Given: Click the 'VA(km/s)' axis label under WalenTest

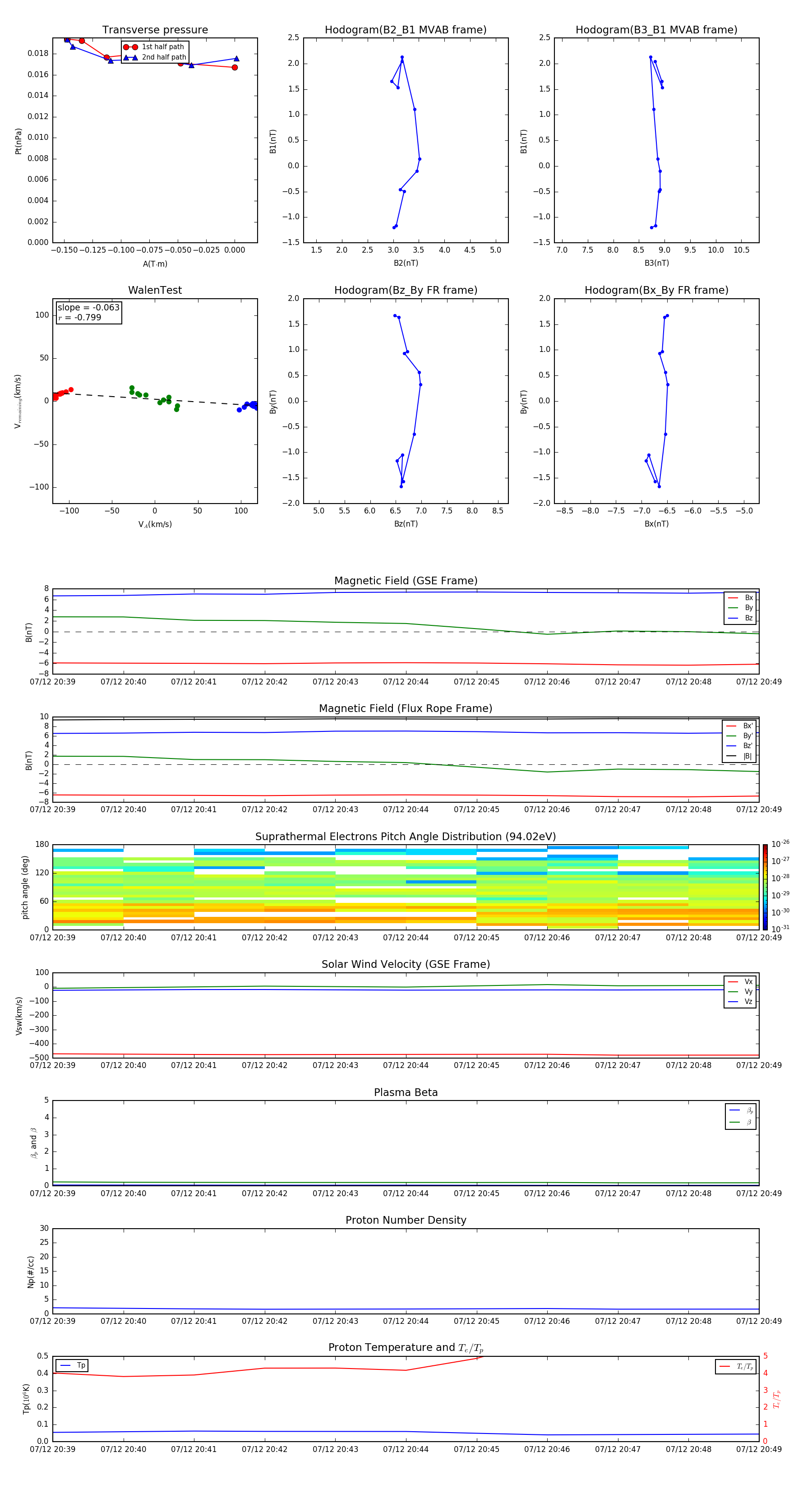Looking at the screenshot, I should [x=155, y=524].
